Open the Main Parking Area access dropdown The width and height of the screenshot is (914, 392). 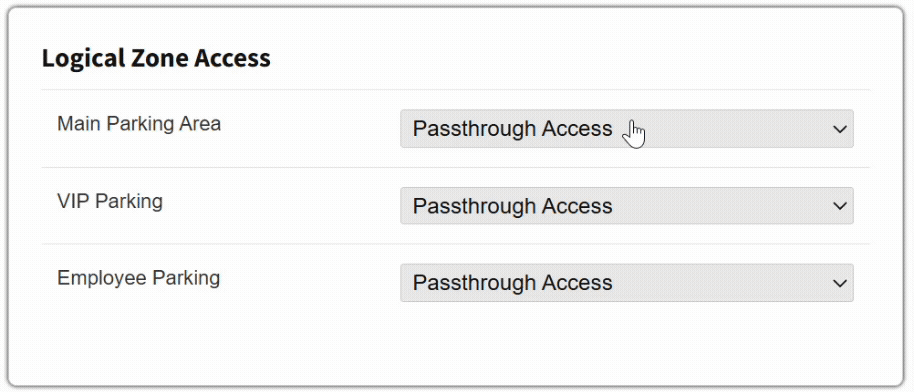(627, 128)
